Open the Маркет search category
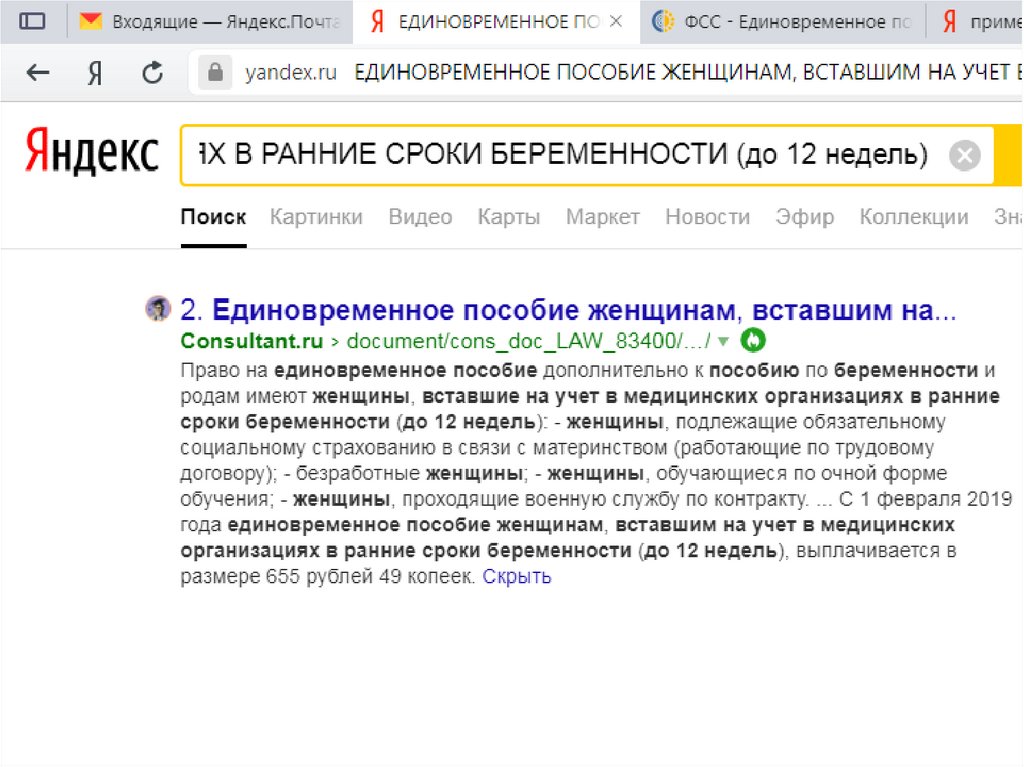Image resolution: width=1024 pixels, height=767 pixels. coord(602,217)
